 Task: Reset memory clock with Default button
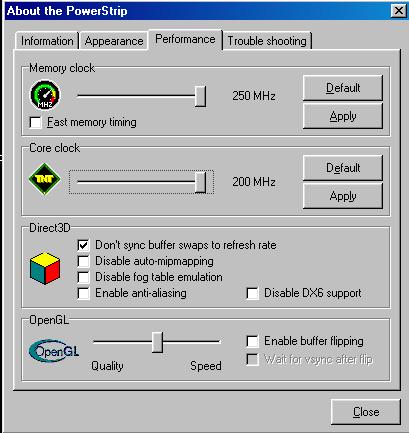(343, 88)
